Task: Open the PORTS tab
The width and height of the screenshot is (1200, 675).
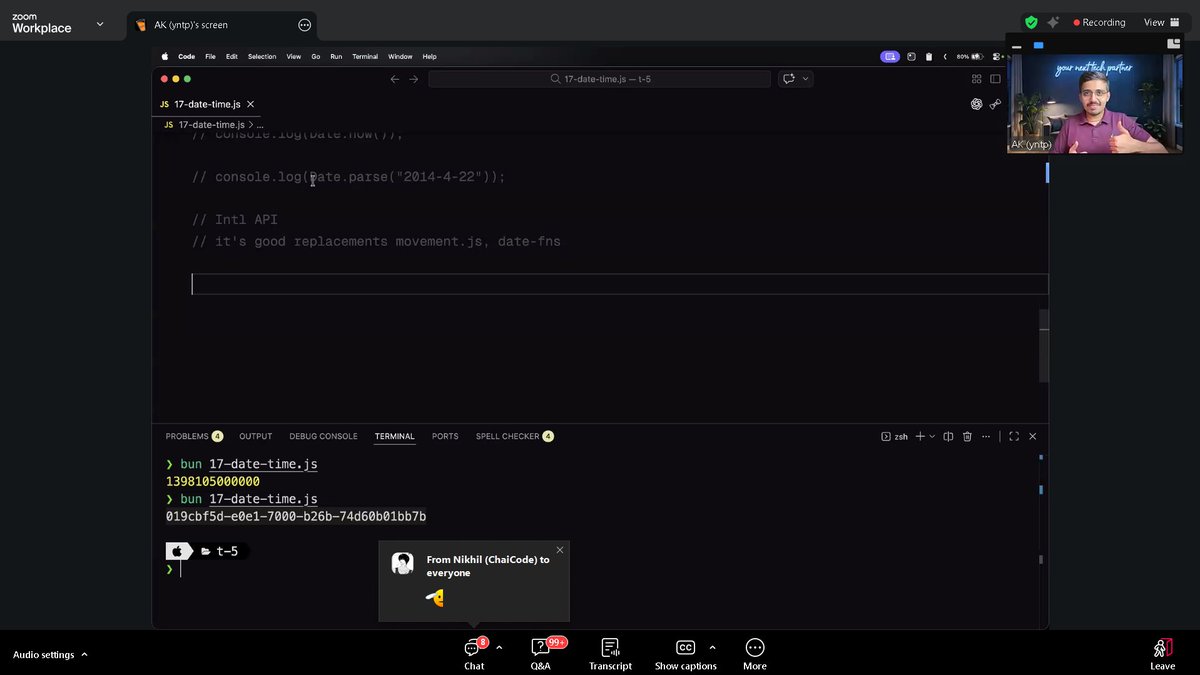Action: [445, 436]
